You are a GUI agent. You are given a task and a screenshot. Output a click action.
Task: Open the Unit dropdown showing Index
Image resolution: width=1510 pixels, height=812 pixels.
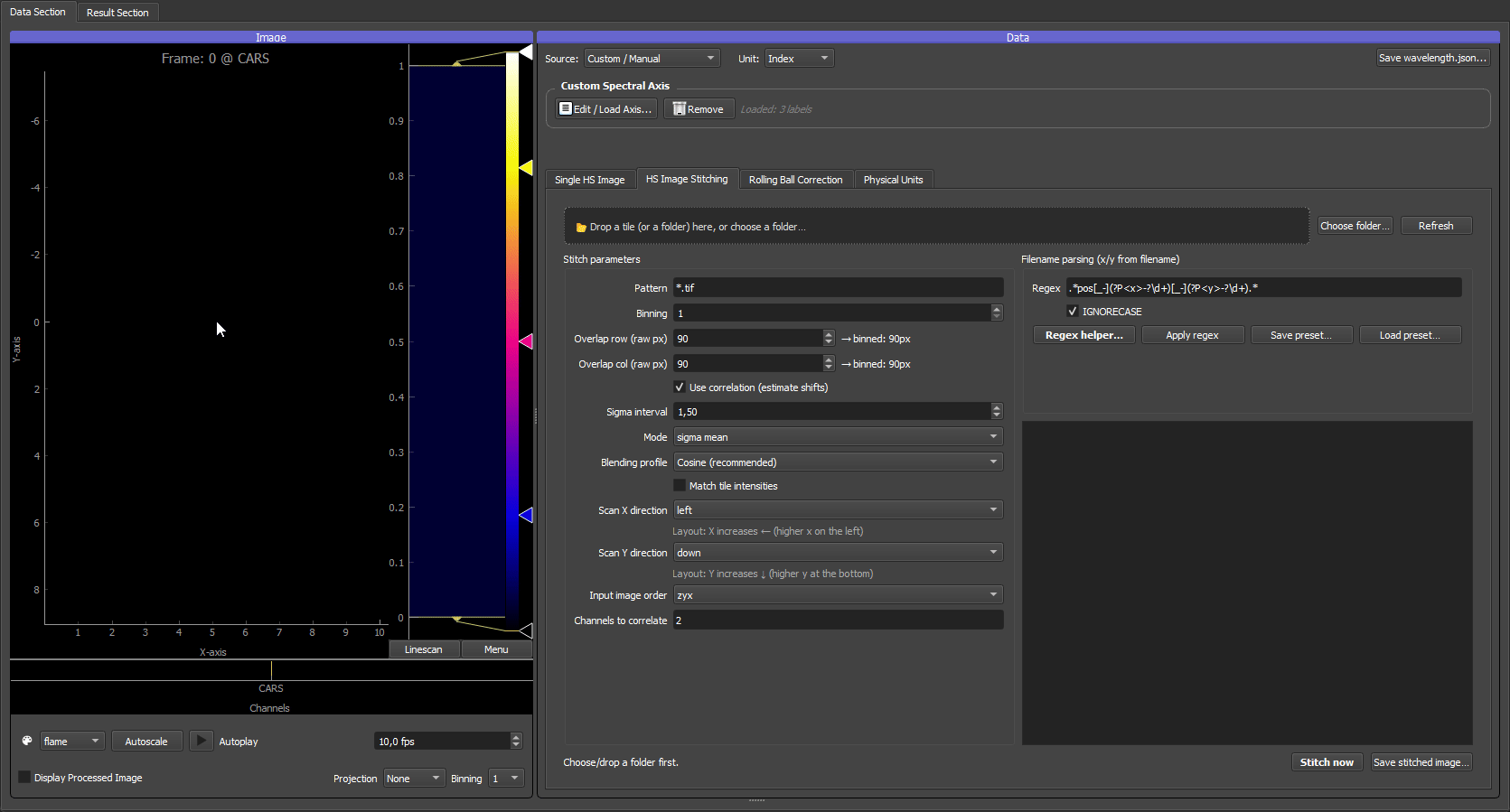(x=799, y=59)
